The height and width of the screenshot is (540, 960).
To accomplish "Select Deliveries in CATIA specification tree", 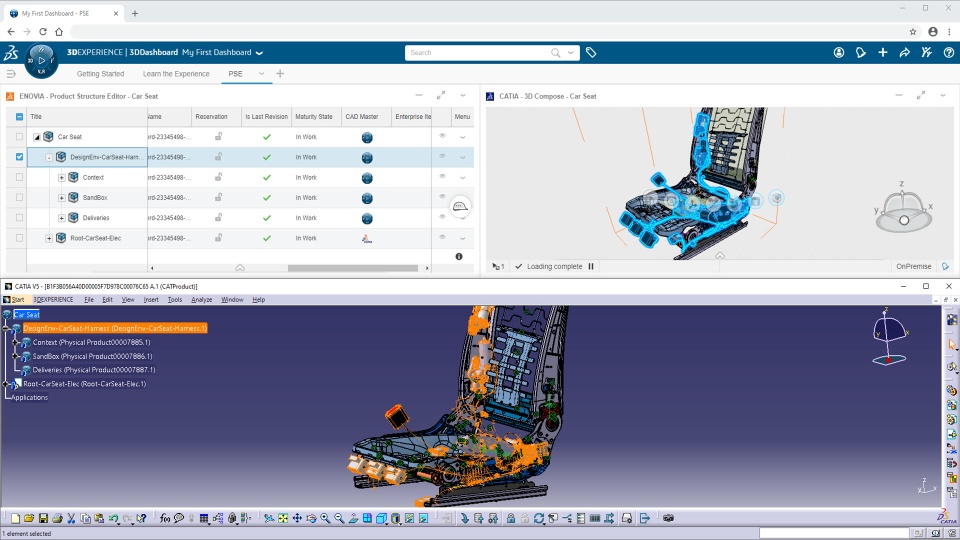I will pos(94,370).
